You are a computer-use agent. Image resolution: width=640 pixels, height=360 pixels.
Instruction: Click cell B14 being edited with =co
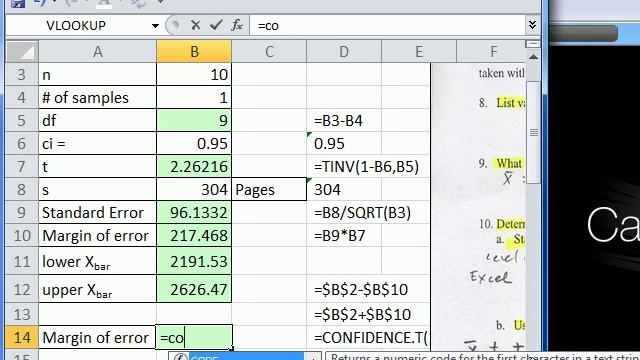tap(194, 338)
